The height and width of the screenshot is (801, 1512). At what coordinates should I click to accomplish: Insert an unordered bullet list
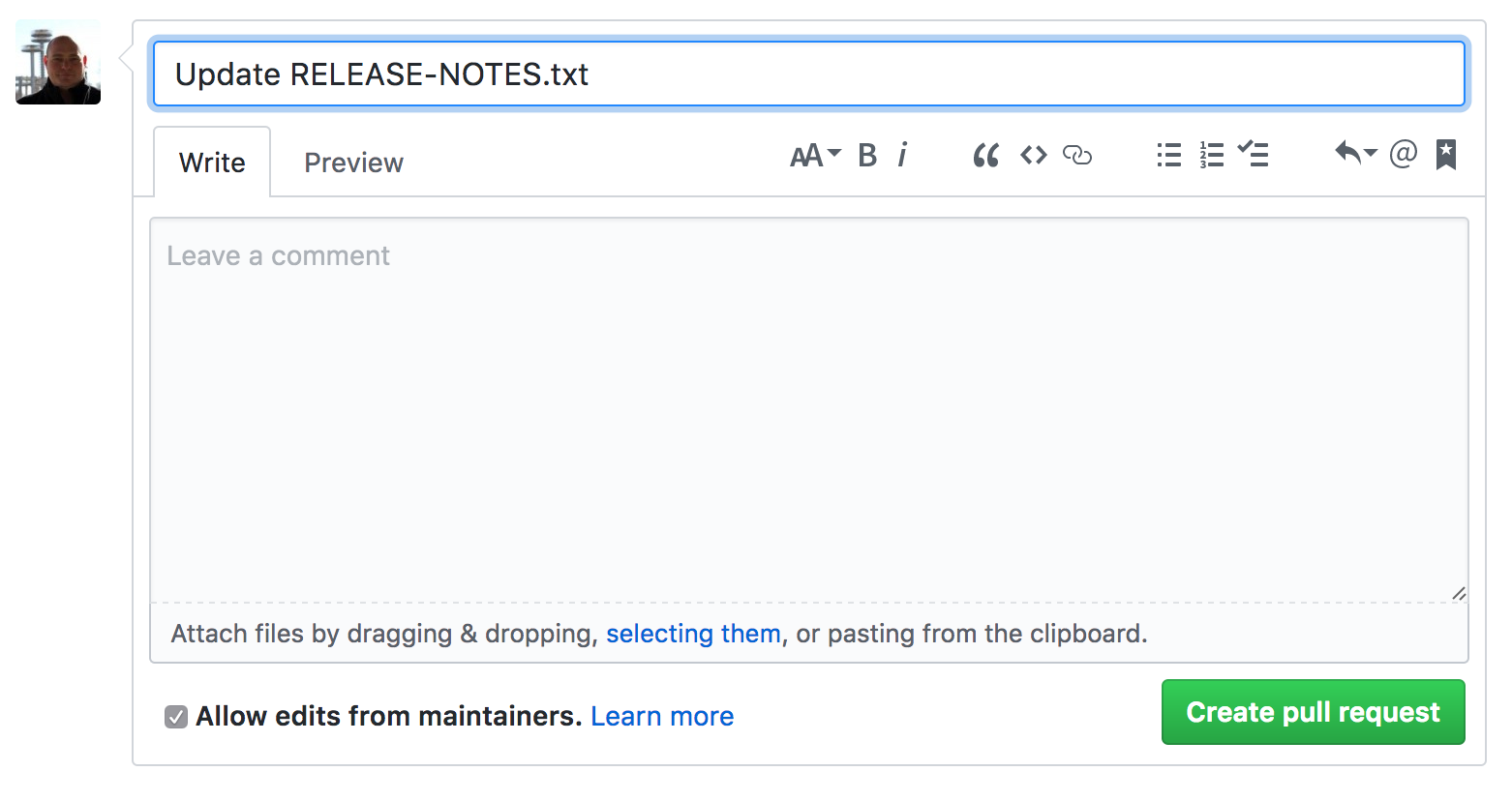(x=1168, y=155)
